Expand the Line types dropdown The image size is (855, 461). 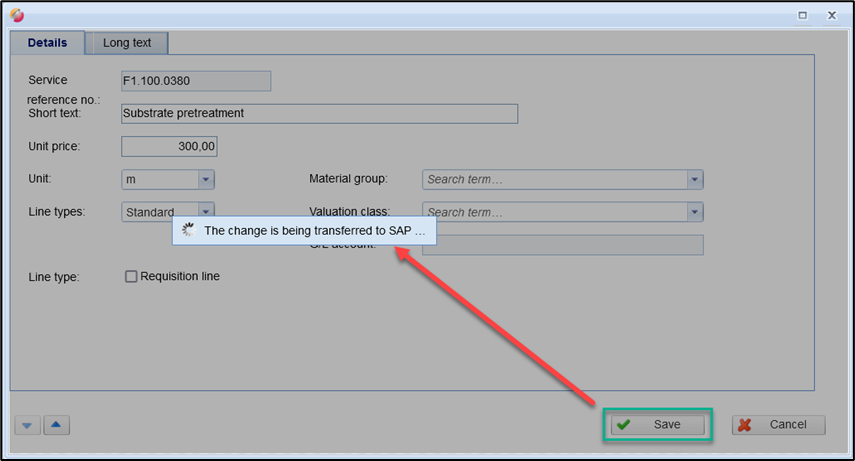[x=205, y=211]
